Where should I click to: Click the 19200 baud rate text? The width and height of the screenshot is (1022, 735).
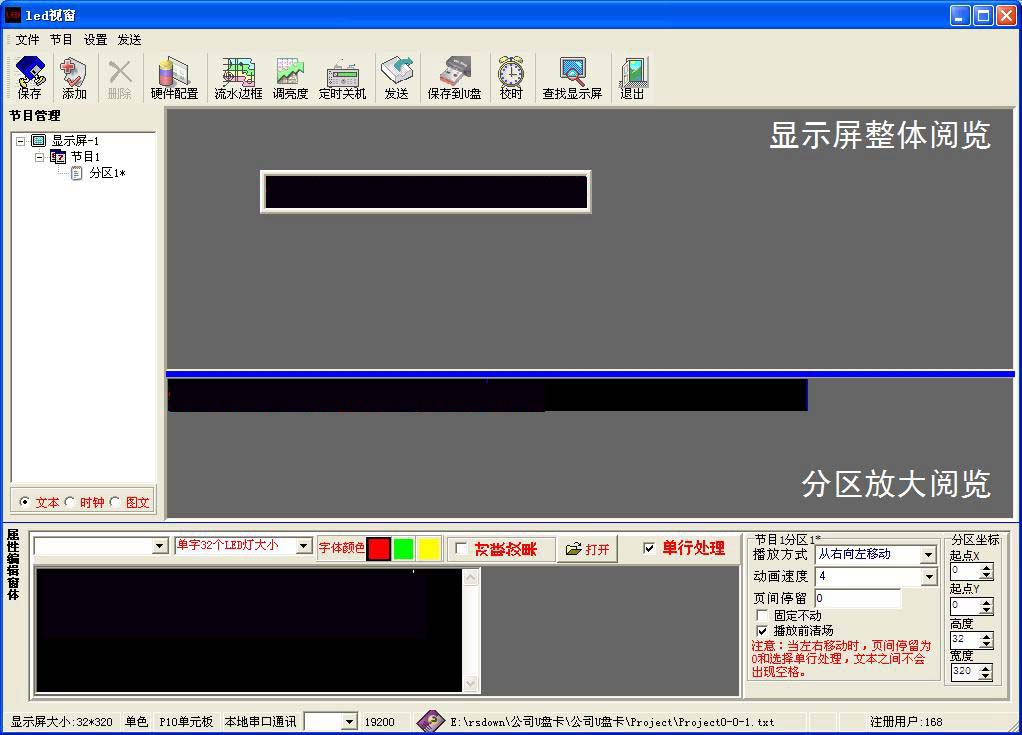tap(379, 722)
